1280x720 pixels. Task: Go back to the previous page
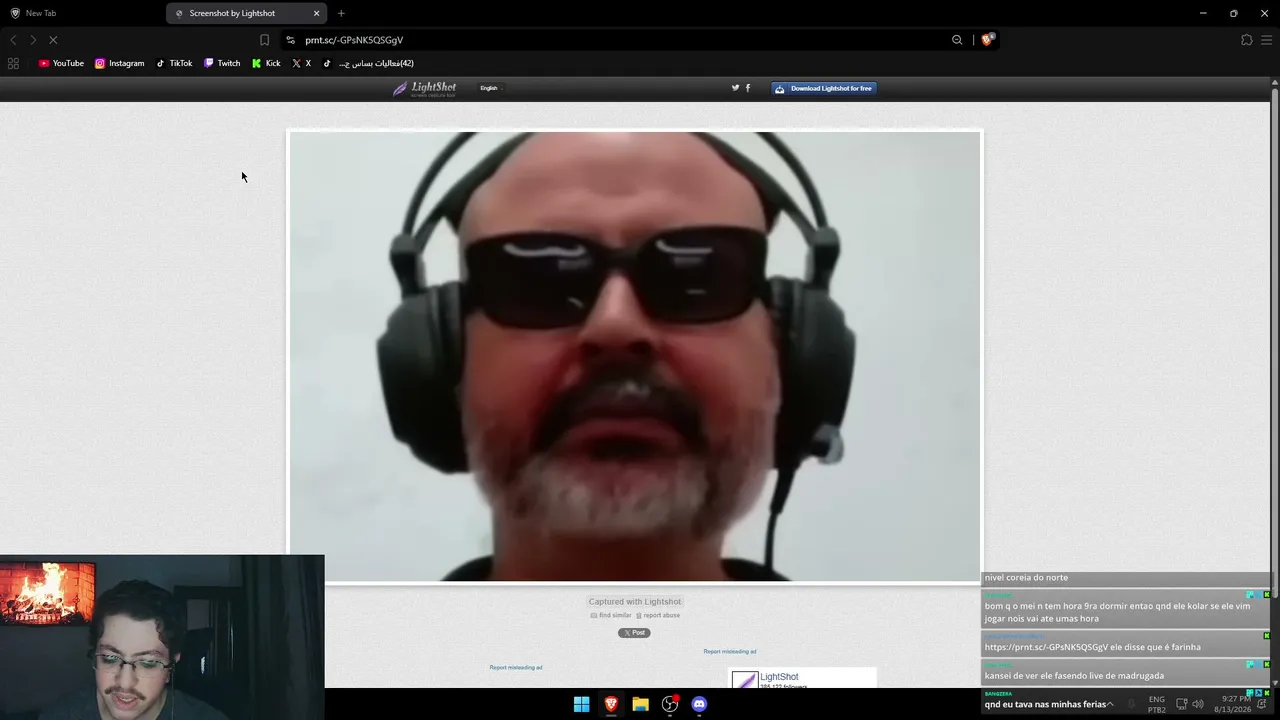tap(13, 40)
